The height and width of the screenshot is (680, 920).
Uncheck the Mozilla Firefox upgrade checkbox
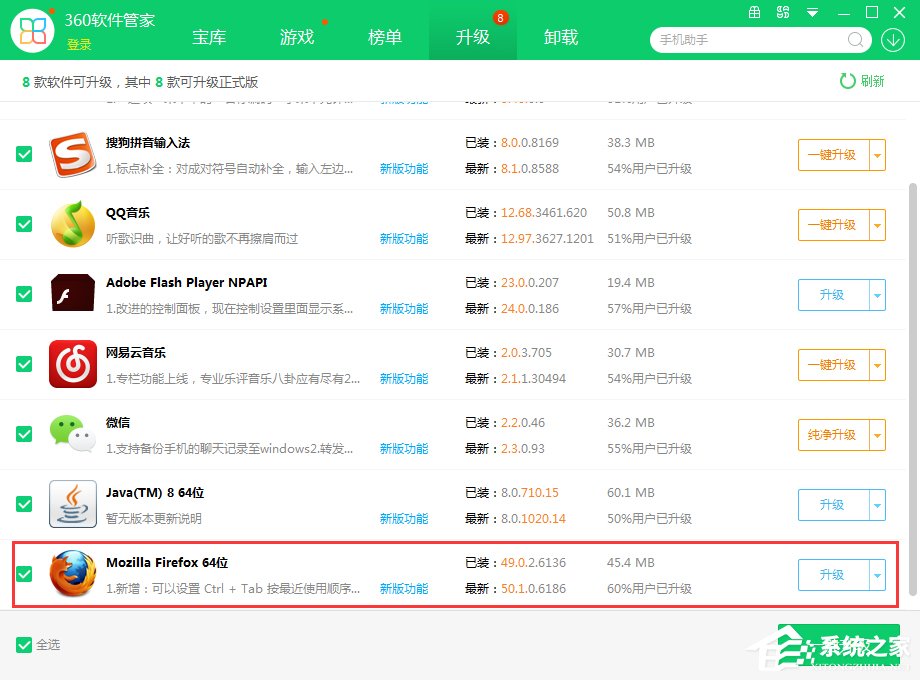click(23, 575)
